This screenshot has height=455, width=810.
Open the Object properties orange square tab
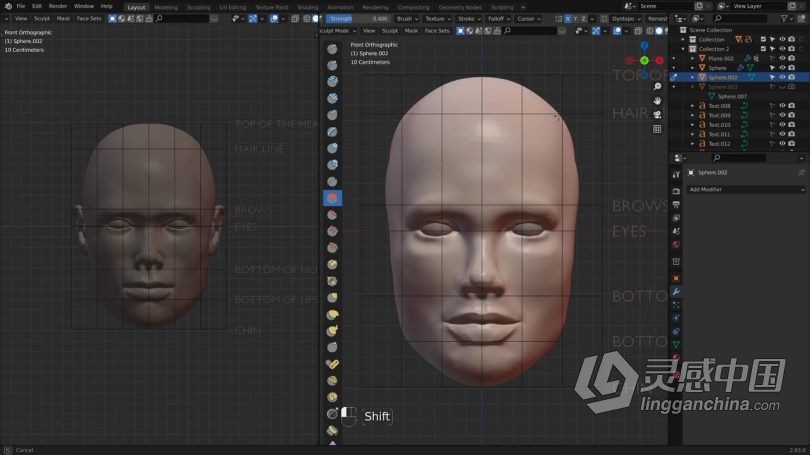(676, 278)
